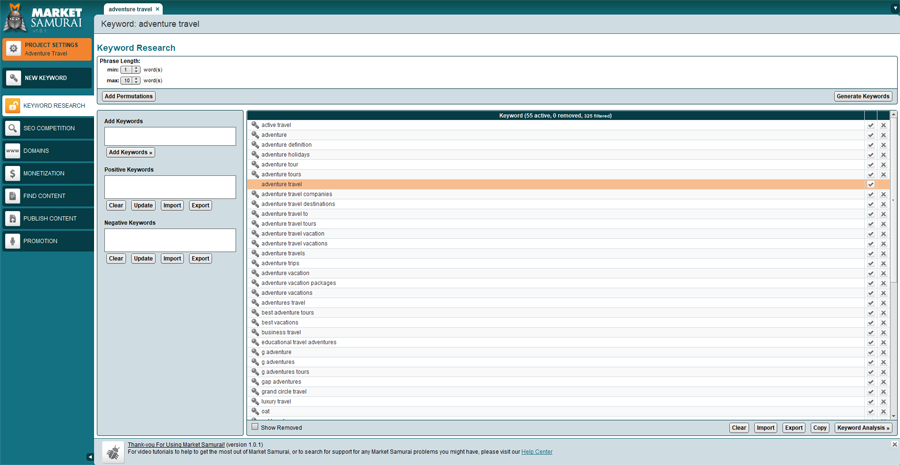Screen dimensions: 900x465
Task: Click key icon beside gap adventures
Action: pos(255,382)
